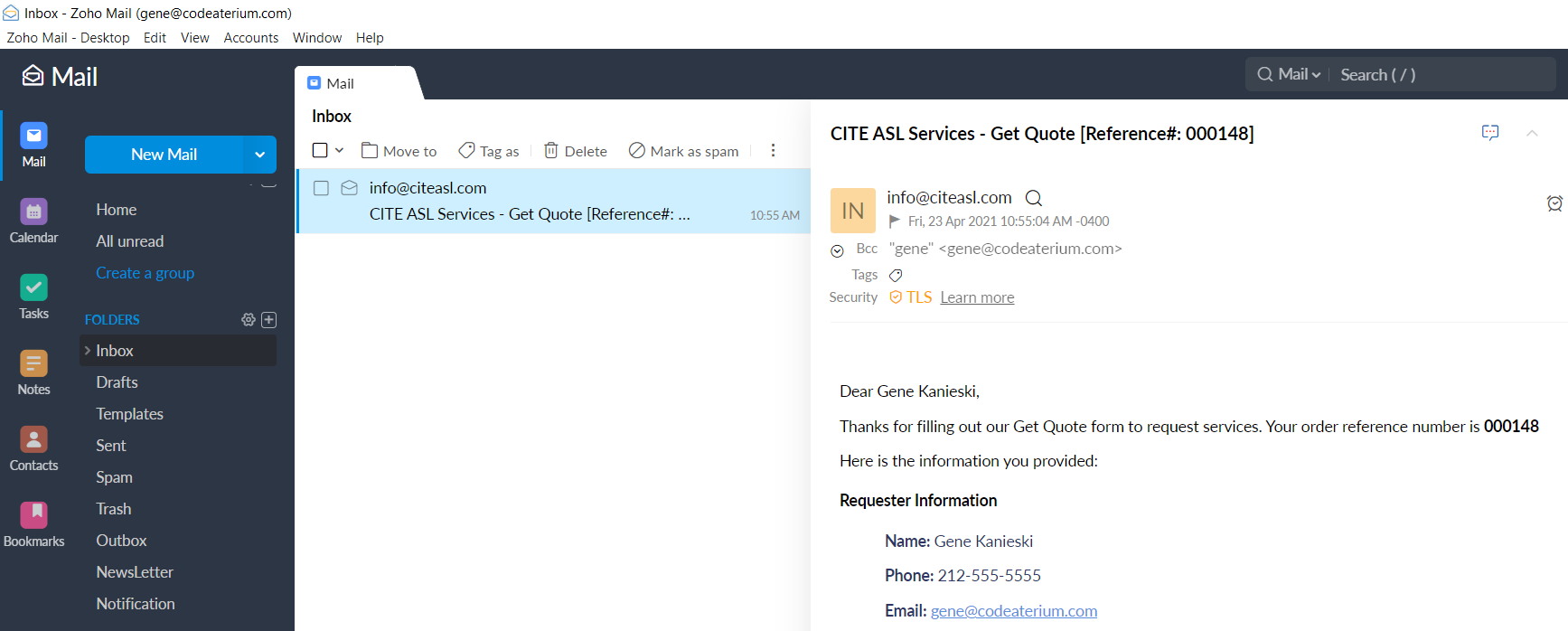Add a new folder with plus icon
Viewport: 1568px width, 631px height.
pos(269,319)
